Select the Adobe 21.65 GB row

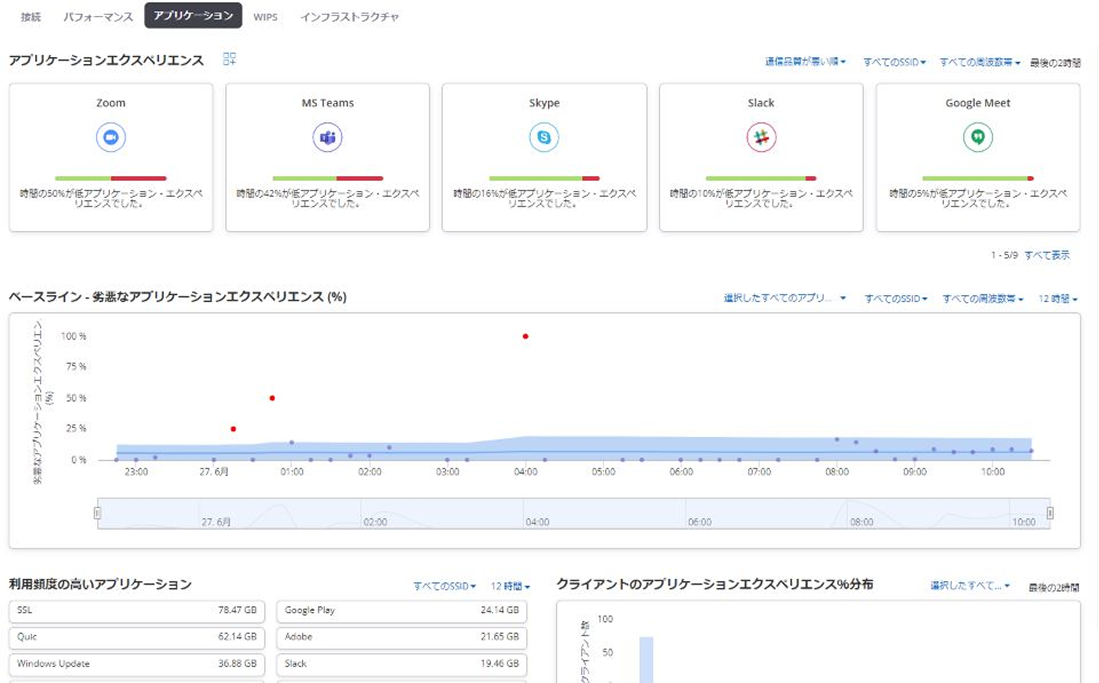tap(402, 637)
